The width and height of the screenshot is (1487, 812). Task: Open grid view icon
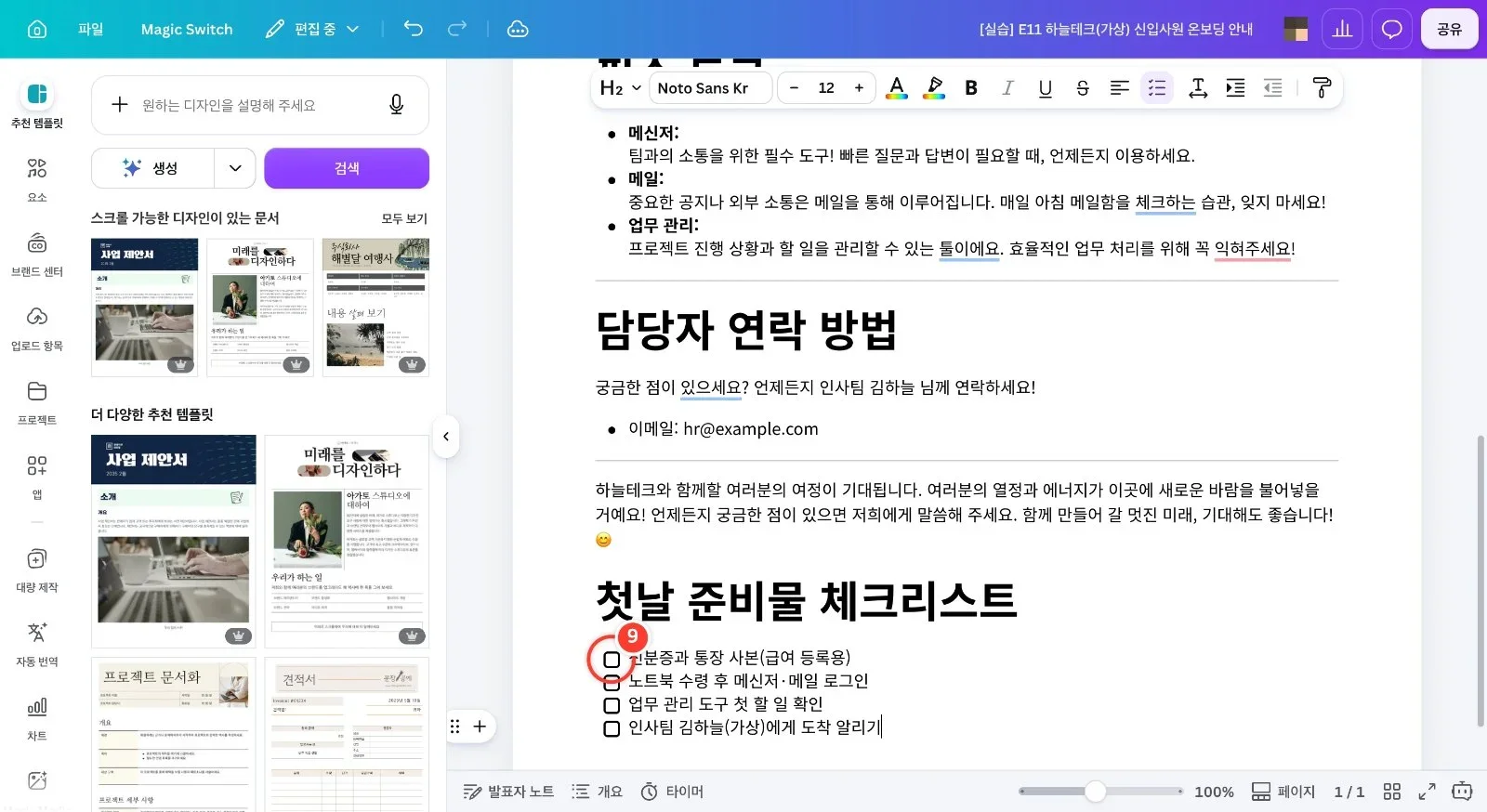[x=1391, y=792]
